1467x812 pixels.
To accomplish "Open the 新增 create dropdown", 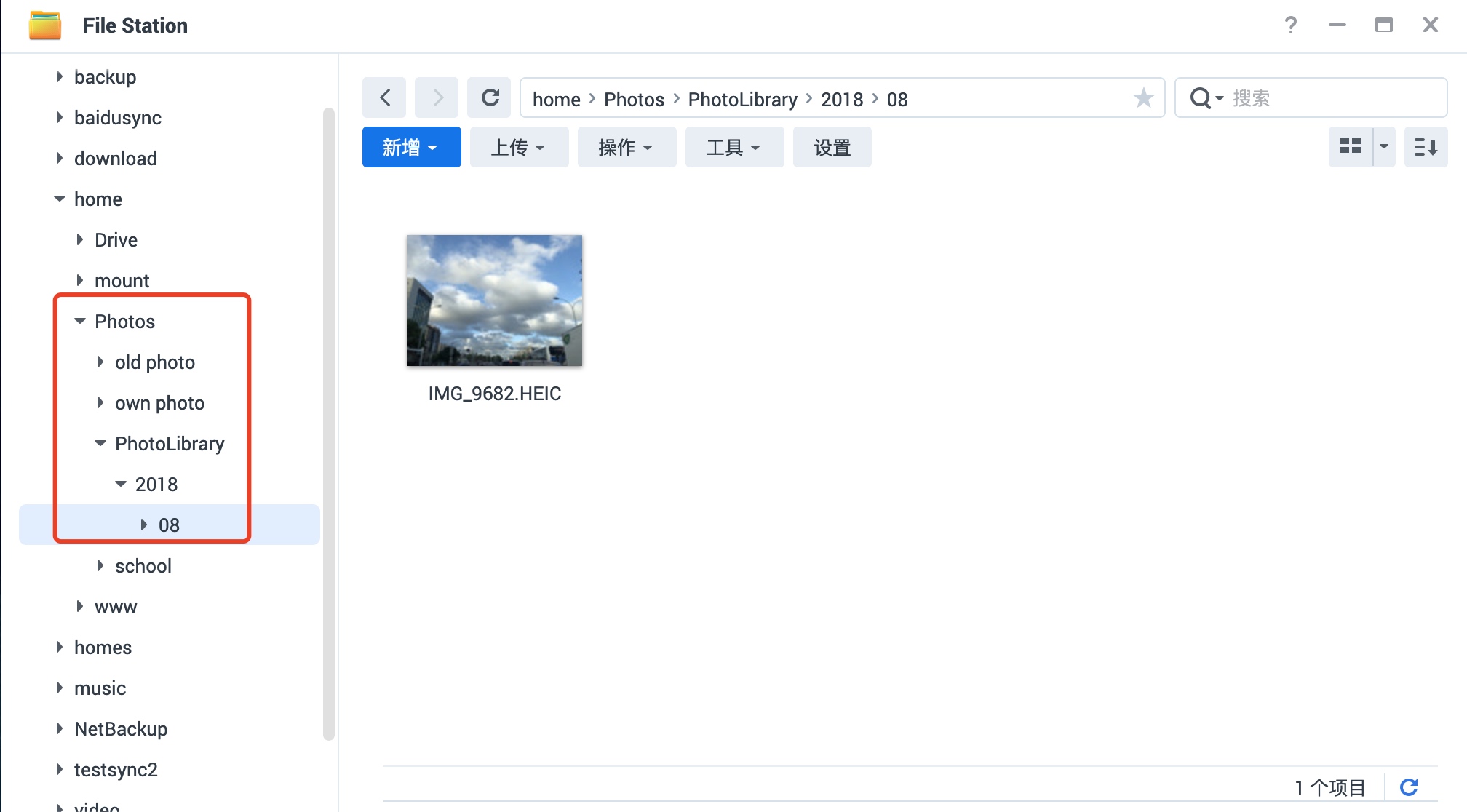I will pos(411,147).
